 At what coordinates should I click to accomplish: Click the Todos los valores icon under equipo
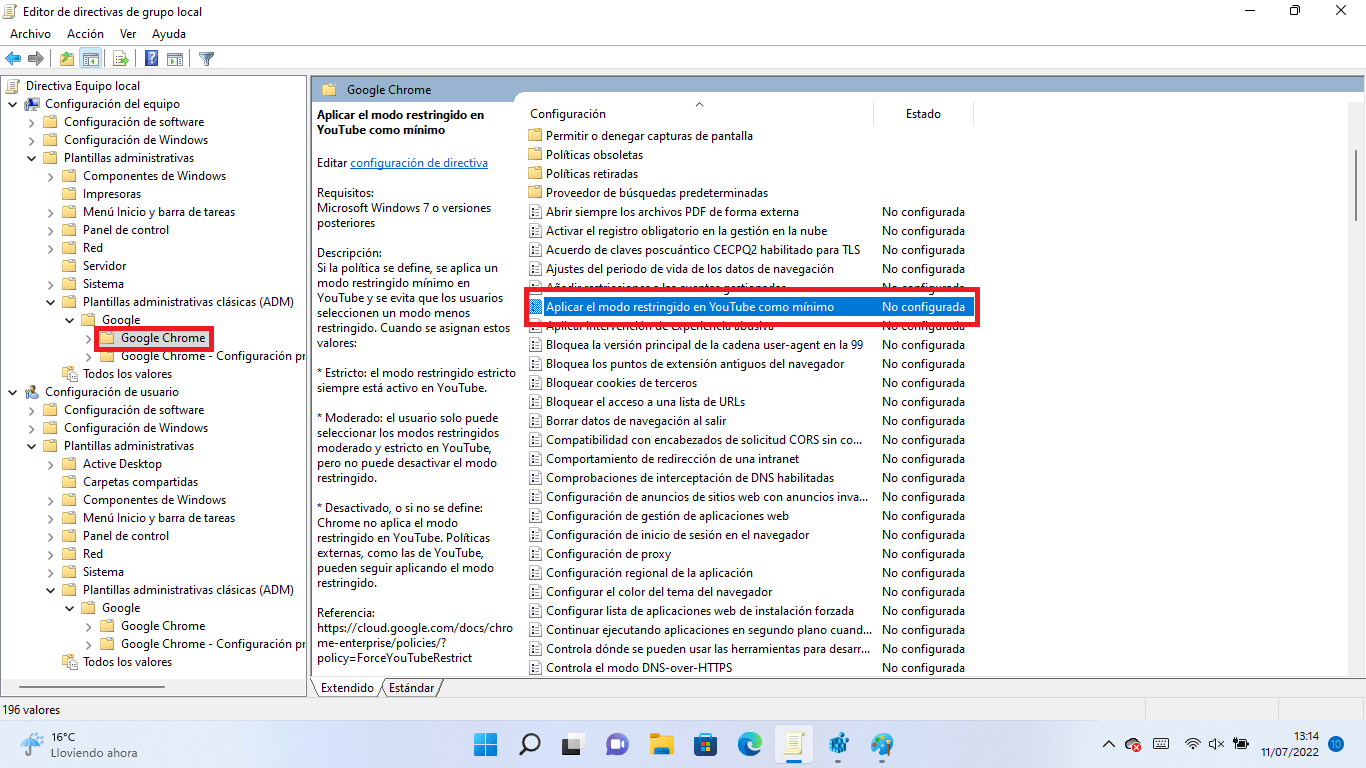(69, 374)
